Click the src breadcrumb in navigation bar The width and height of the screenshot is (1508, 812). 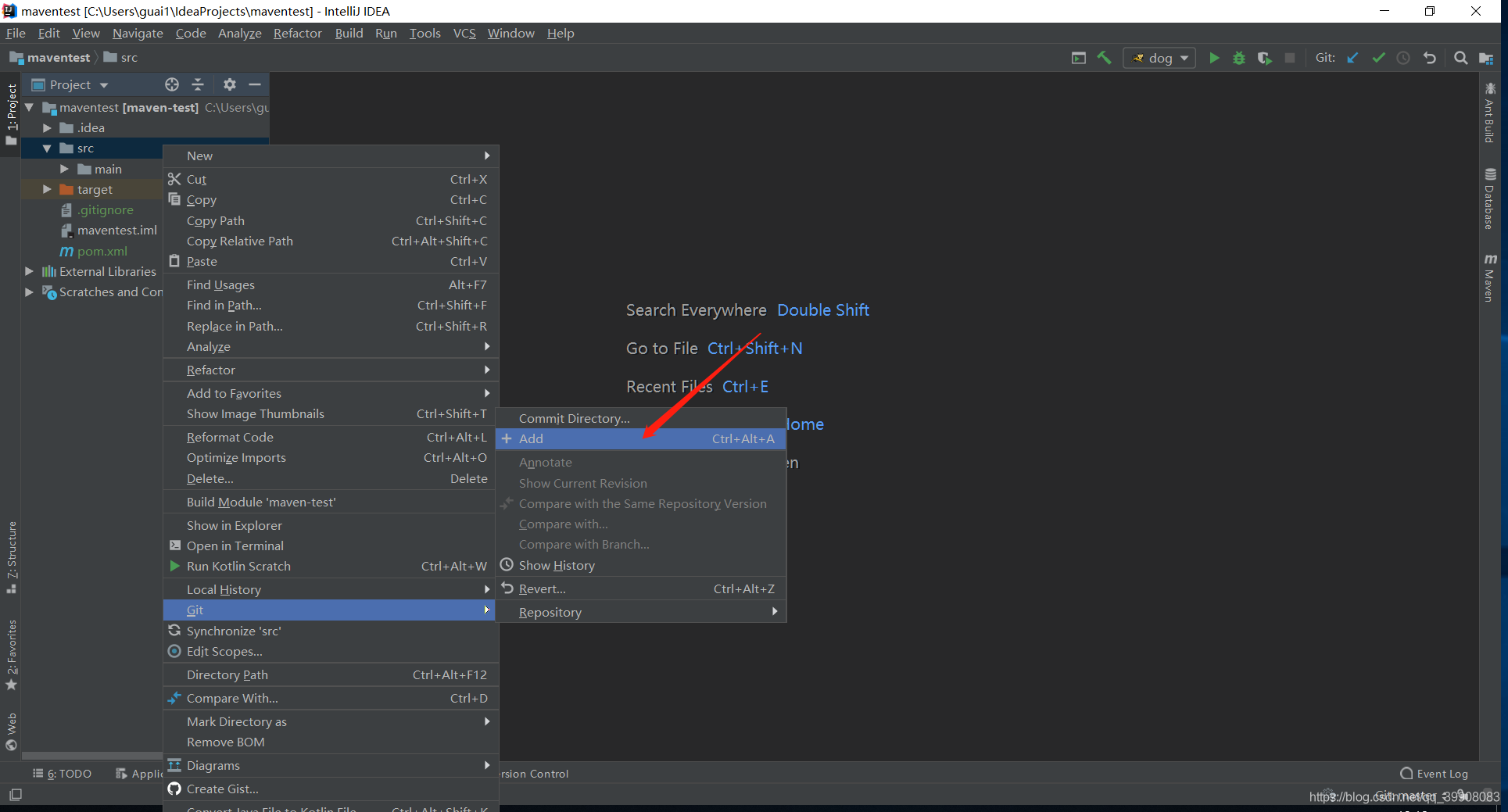[120, 57]
